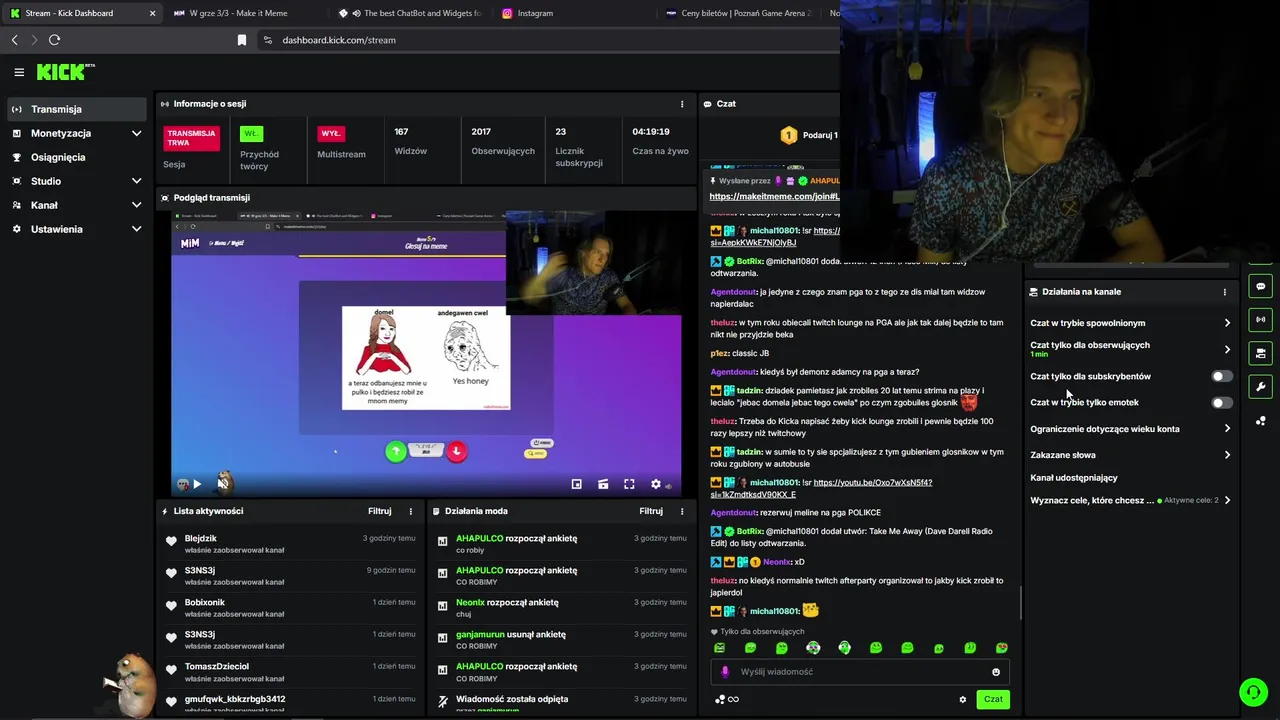This screenshot has height=720, width=1280.
Task: Open the youtu.be link from michal10801
Action: point(820,488)
